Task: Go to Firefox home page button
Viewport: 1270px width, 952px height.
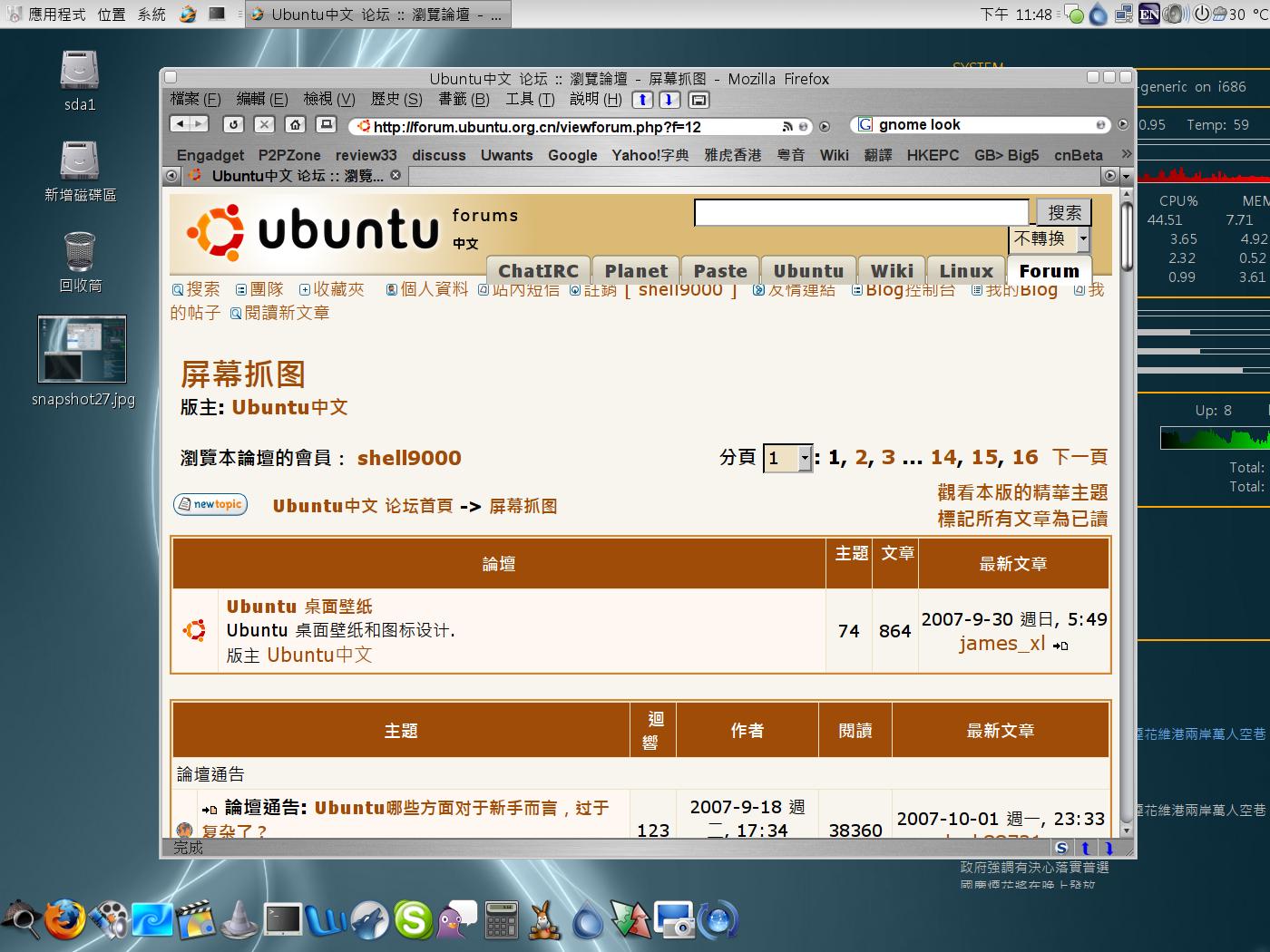Action: [x=295, y=124]
